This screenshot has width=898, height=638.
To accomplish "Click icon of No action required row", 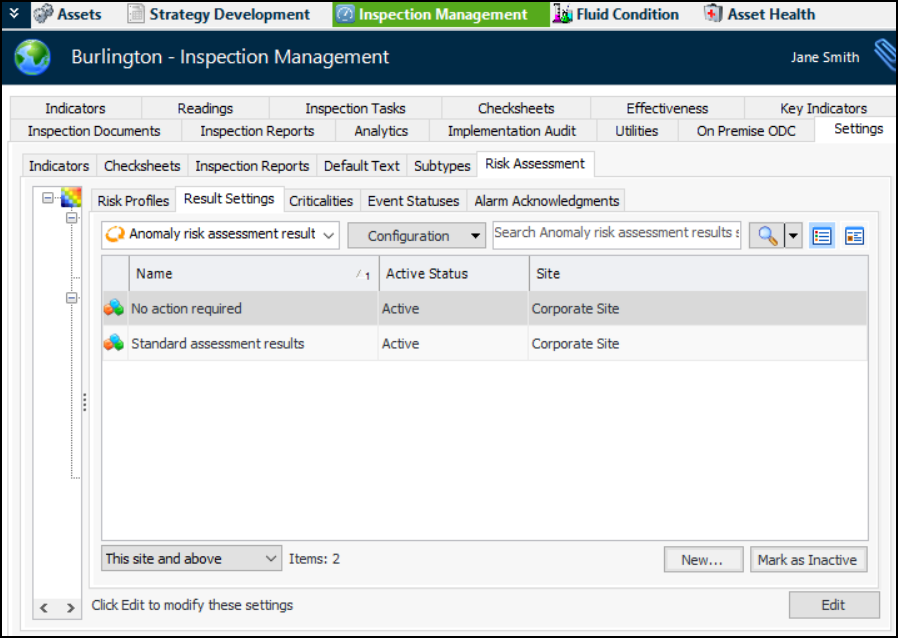I will [113, 308].
